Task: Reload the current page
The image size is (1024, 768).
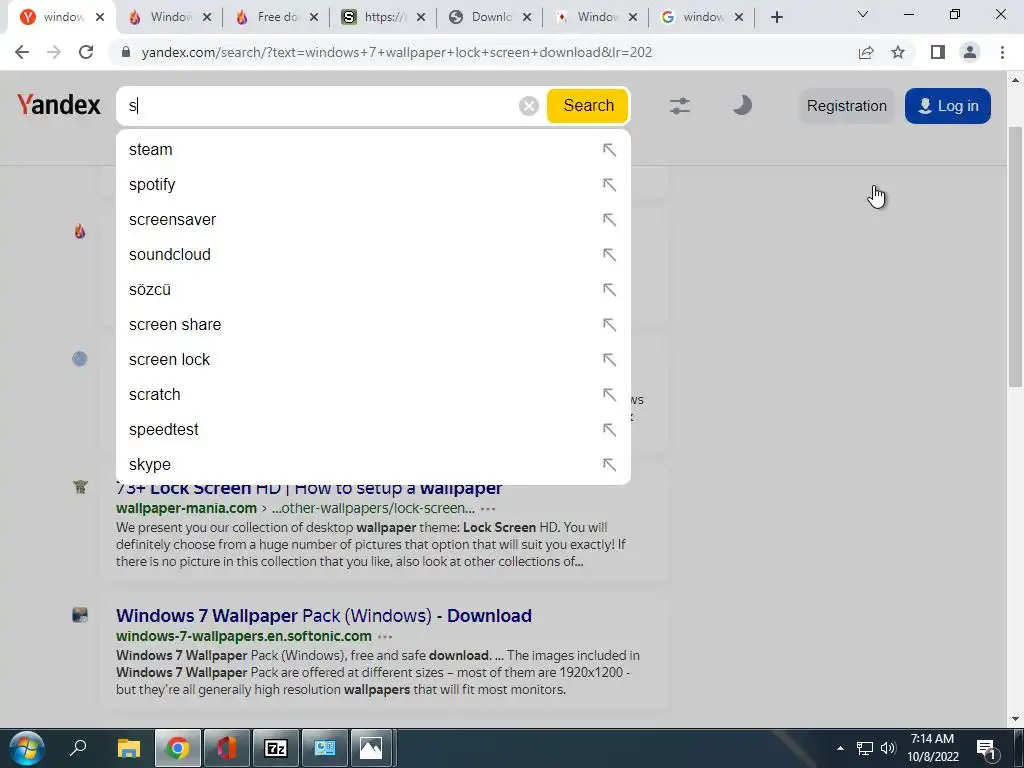Action: [x=86, y=52]
